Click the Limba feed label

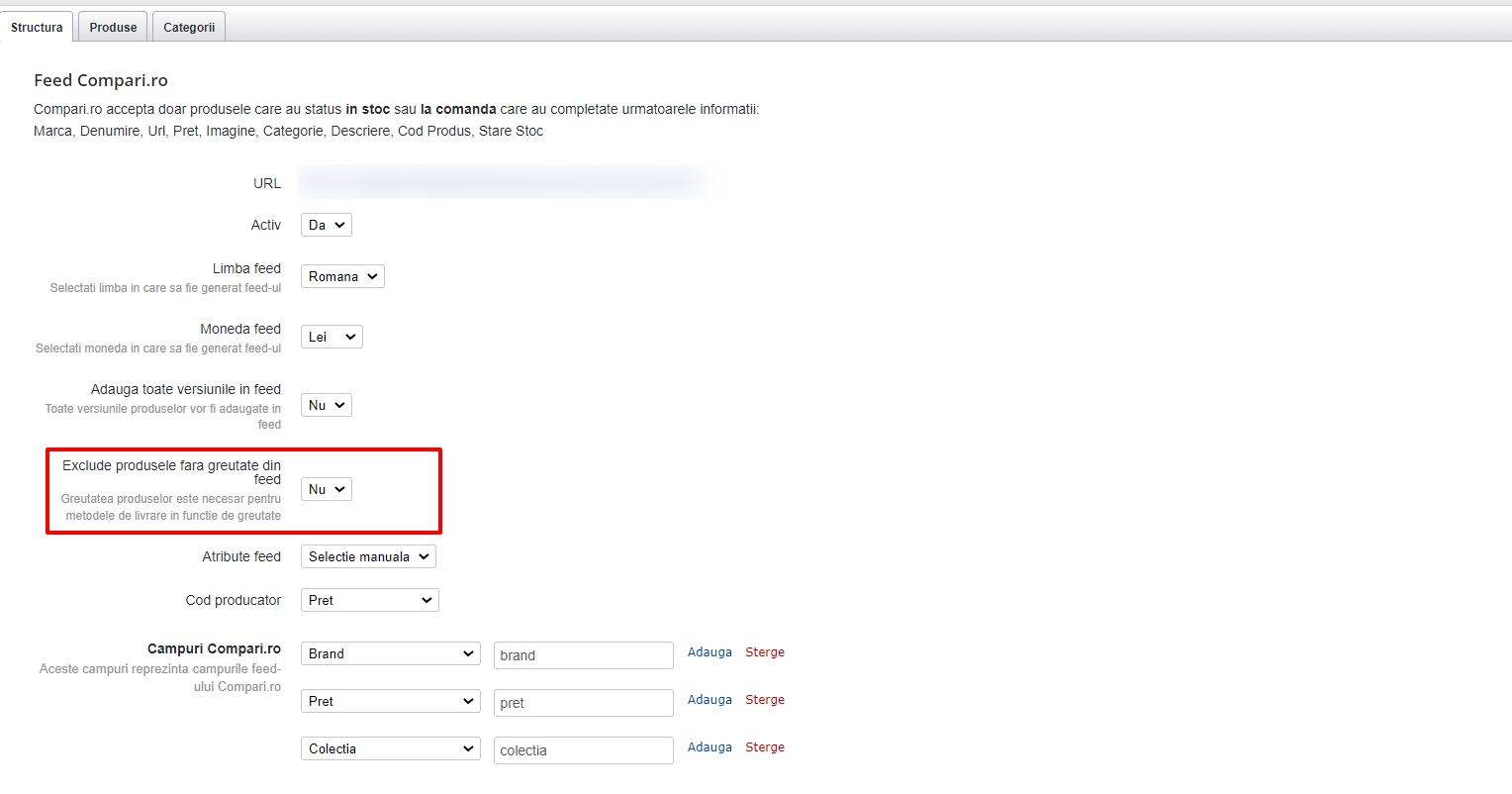click(246, 268)
